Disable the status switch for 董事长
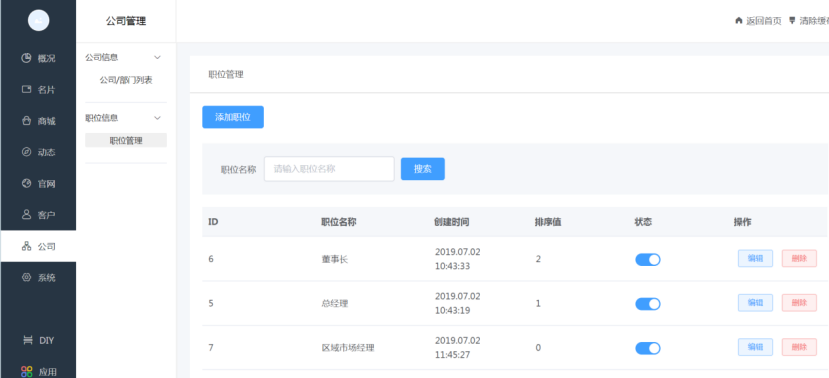The width and height of the screenshot is (829, 378). (648, 260)
